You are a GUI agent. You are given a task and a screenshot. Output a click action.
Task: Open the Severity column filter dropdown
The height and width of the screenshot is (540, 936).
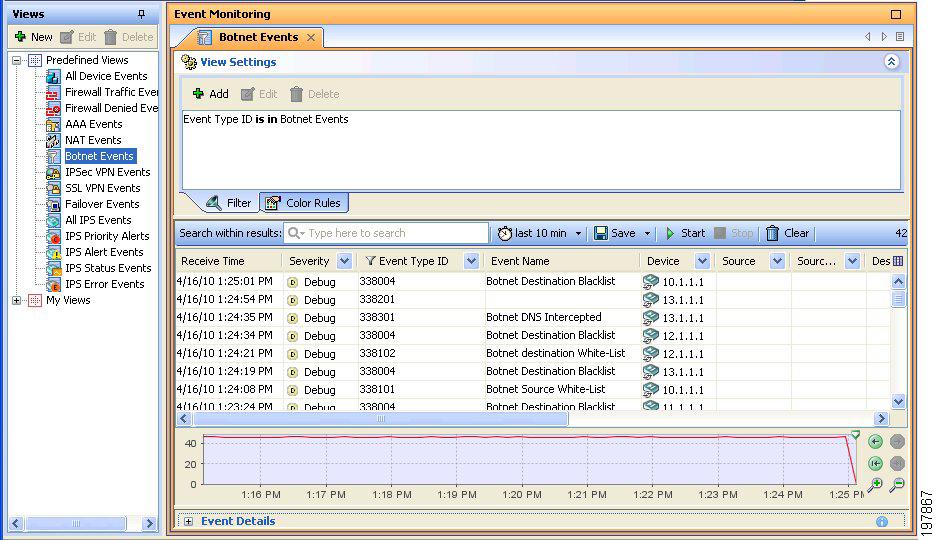point(344,261)
